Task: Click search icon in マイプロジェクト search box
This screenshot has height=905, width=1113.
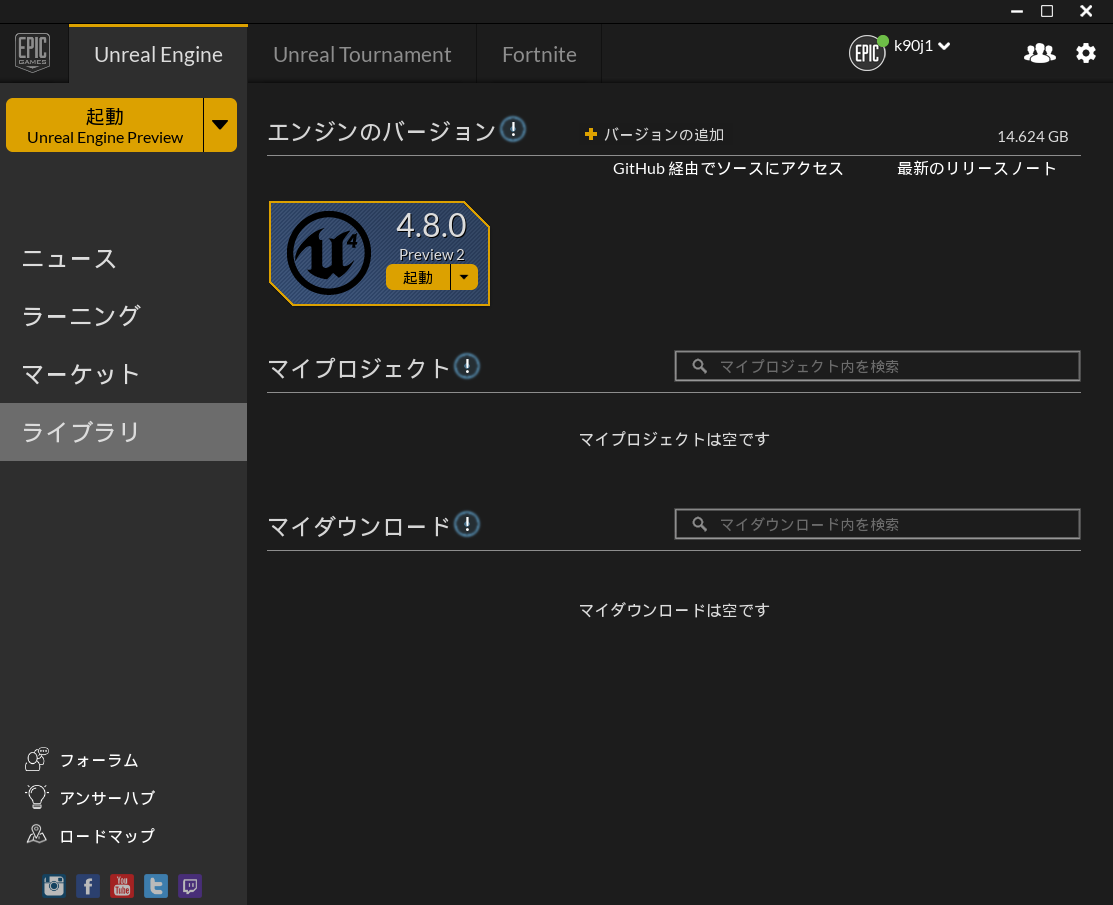Action: point(700,366)
